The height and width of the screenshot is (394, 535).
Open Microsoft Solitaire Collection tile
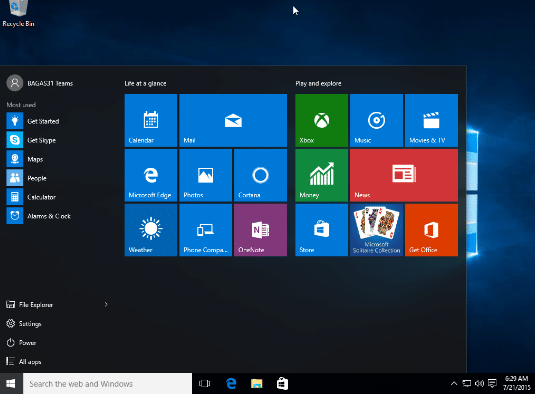[376, 230]
